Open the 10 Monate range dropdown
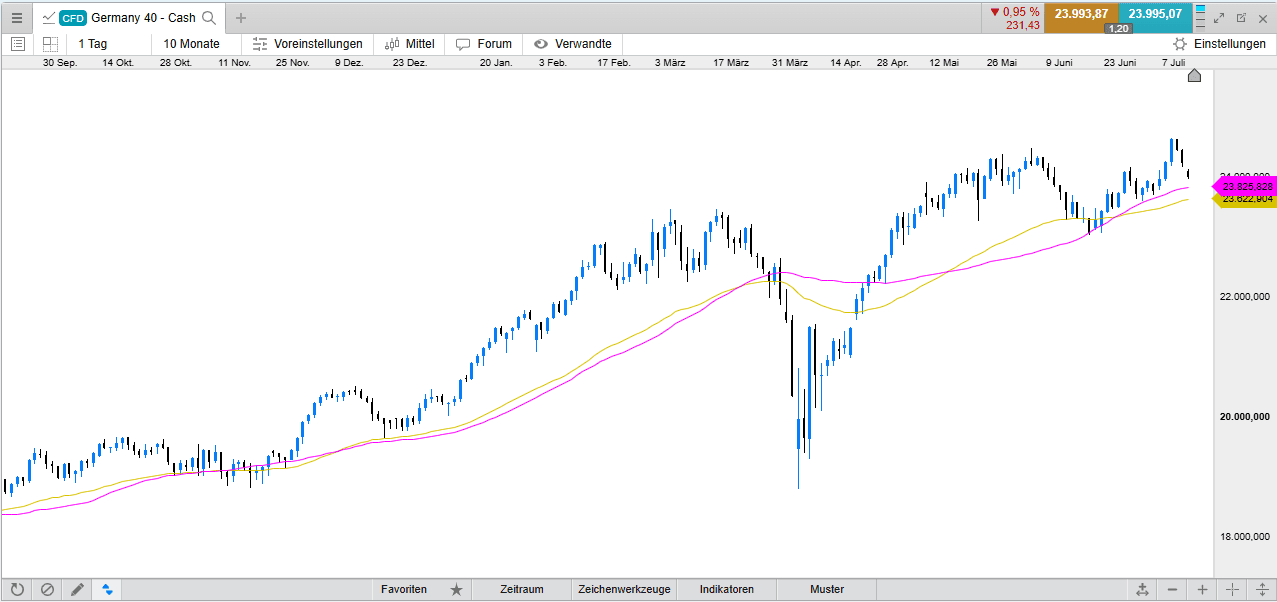 click(191, 44)
